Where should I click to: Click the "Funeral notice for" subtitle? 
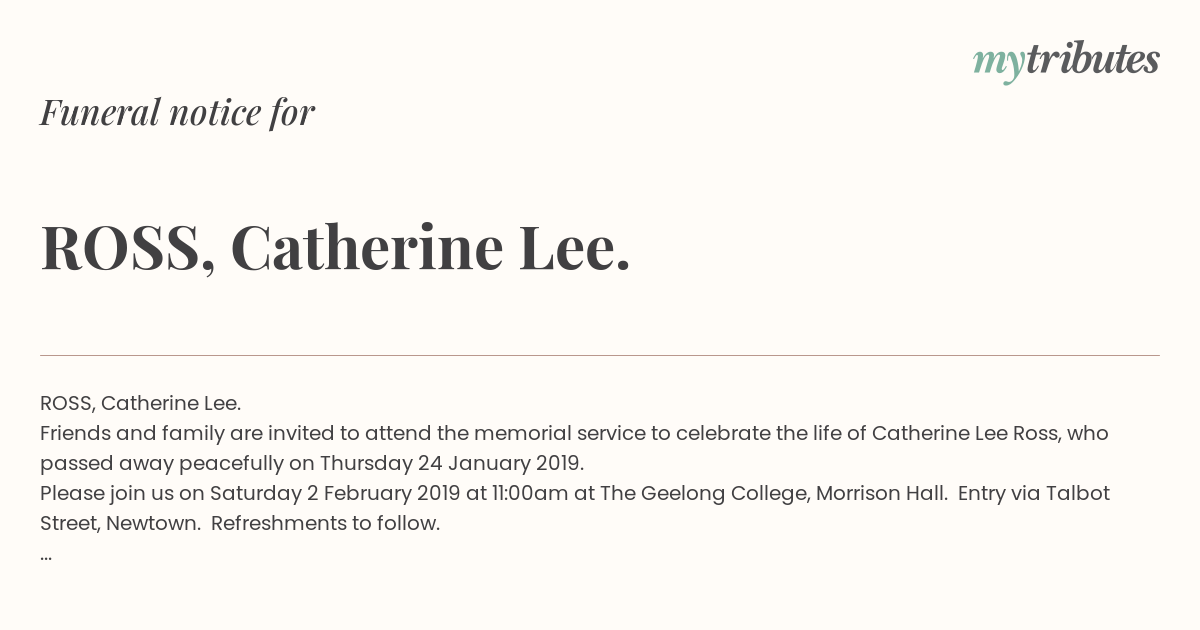tap(177, 112)
